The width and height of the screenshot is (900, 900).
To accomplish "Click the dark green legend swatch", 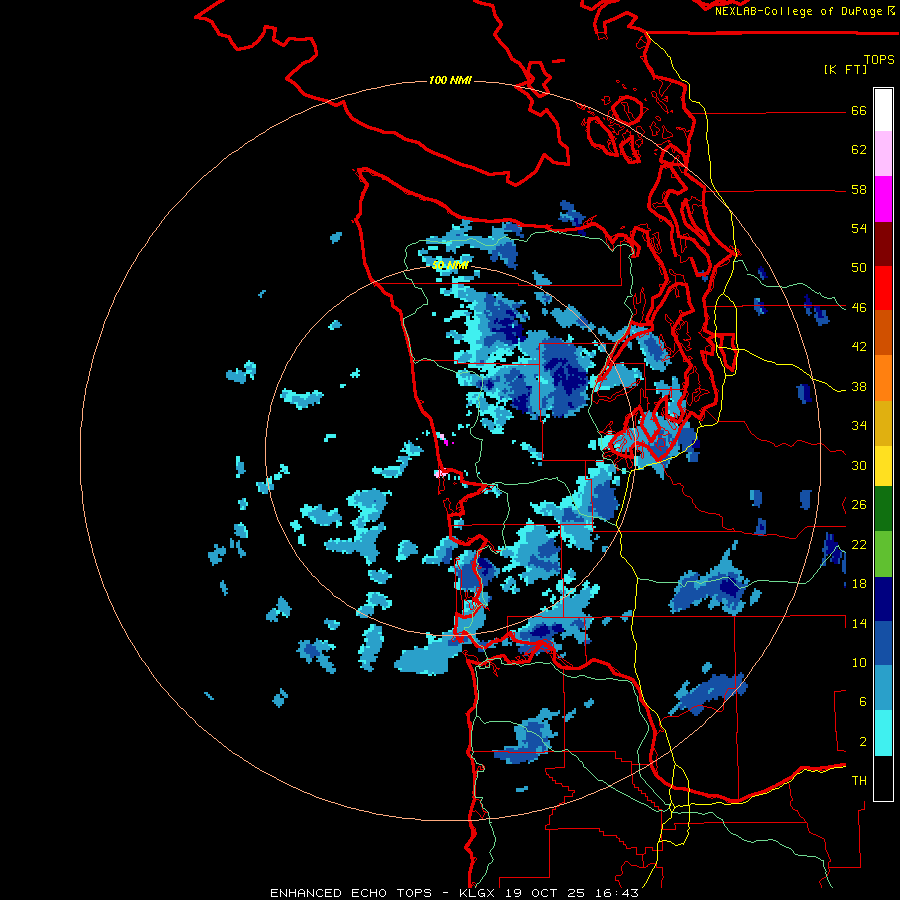I will (883, 509).
